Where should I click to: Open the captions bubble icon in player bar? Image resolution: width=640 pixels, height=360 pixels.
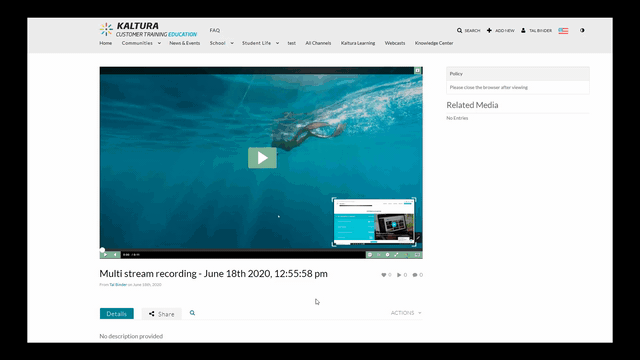[x=370, y=255]
